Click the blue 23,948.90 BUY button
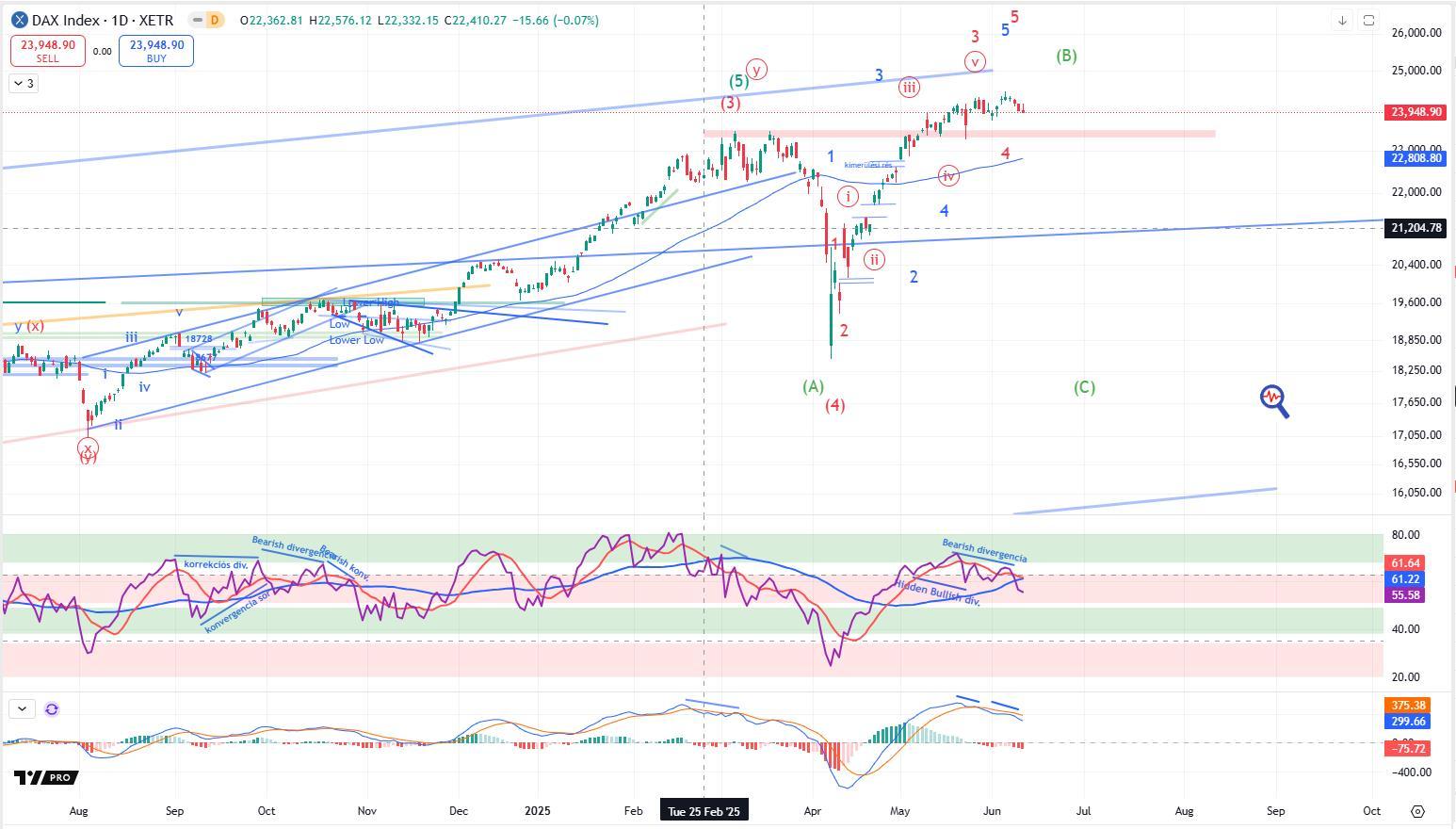The width and height of the screenshot is (1456, 829). tap(156, 51)
